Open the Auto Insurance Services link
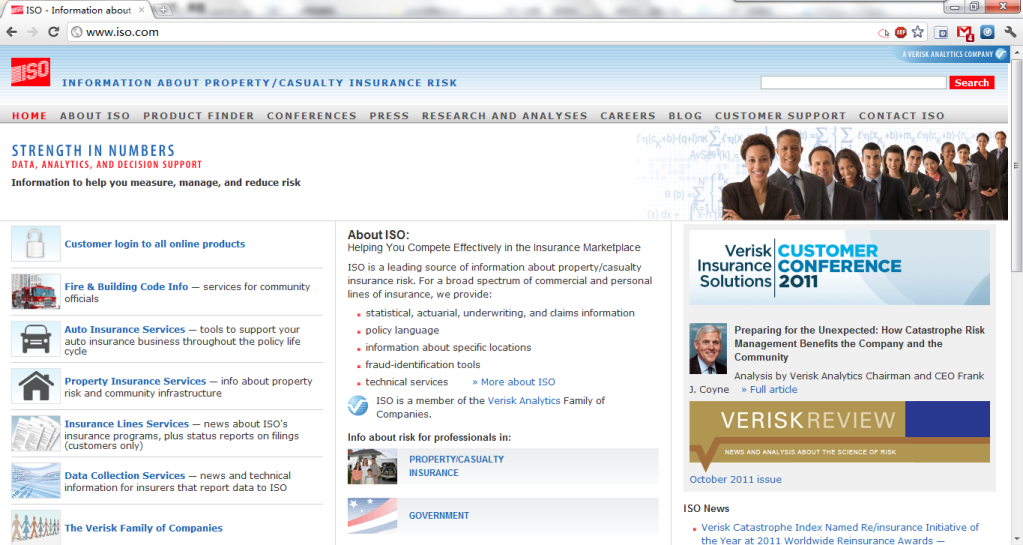This screenshot has height=545, width=1023. (125, 330)
